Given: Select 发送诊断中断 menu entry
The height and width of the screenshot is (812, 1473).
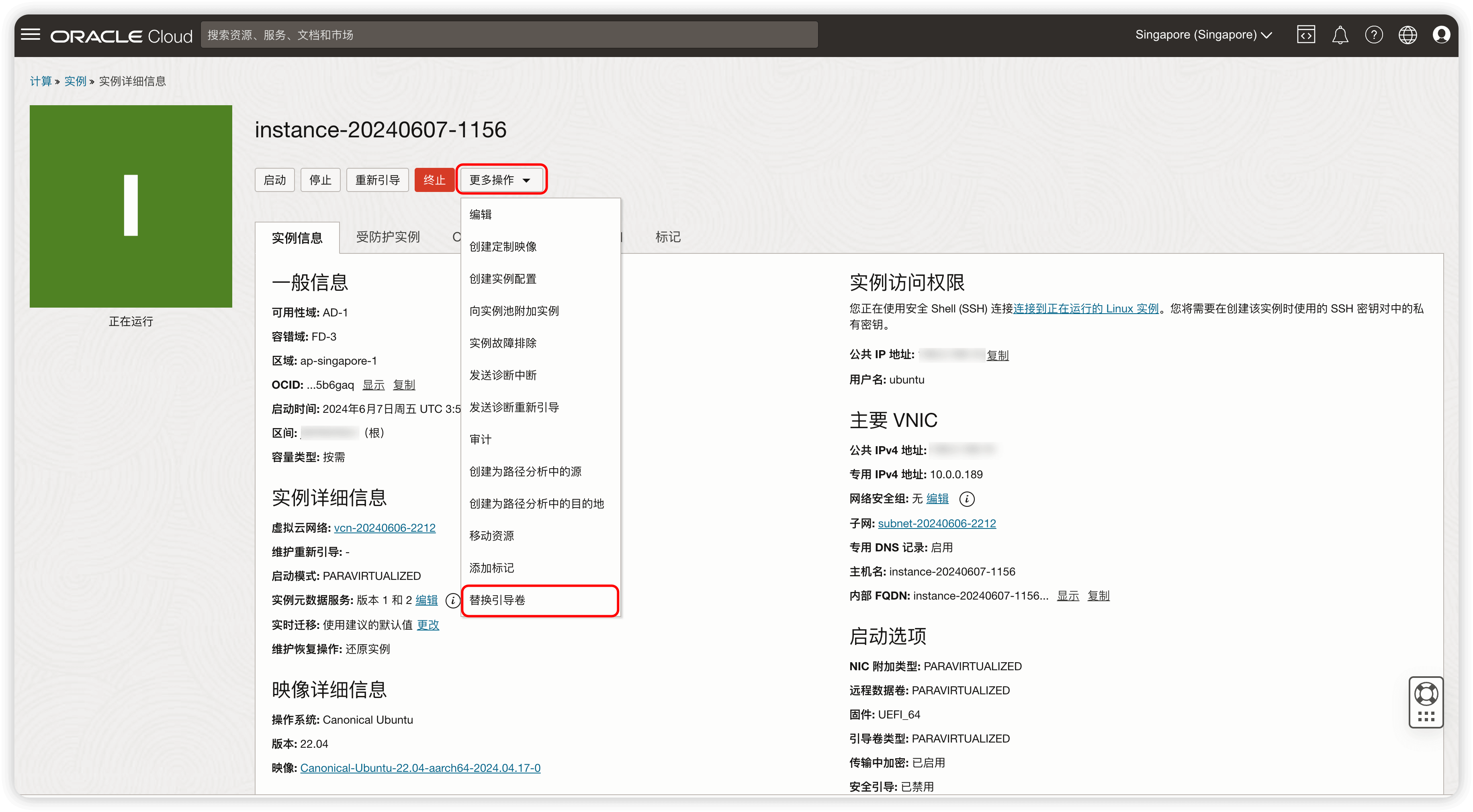Looking at the screenshot, I should pyautogui.click(x=540, y=375).
